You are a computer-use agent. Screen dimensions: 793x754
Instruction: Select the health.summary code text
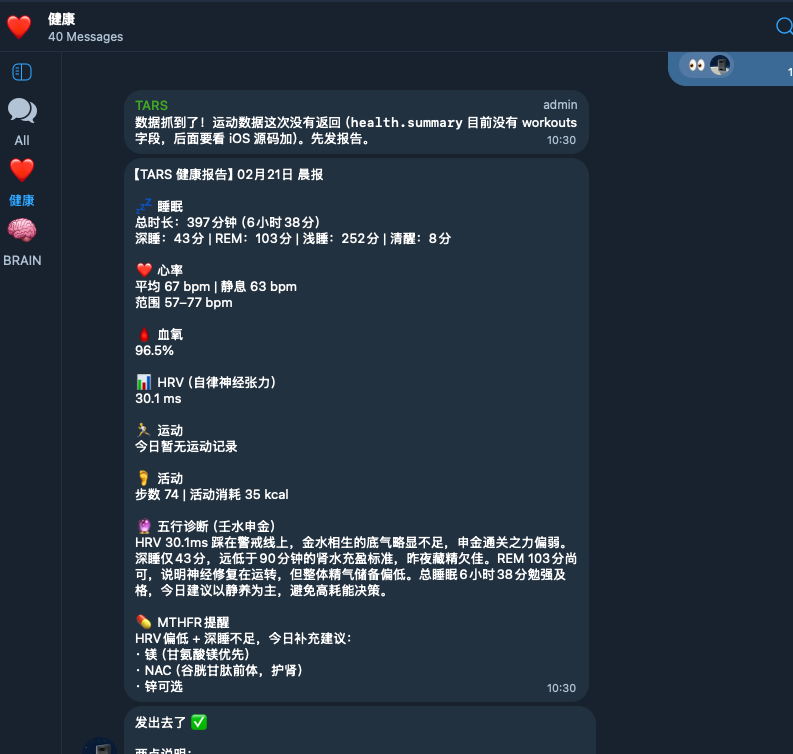[407, 122]
